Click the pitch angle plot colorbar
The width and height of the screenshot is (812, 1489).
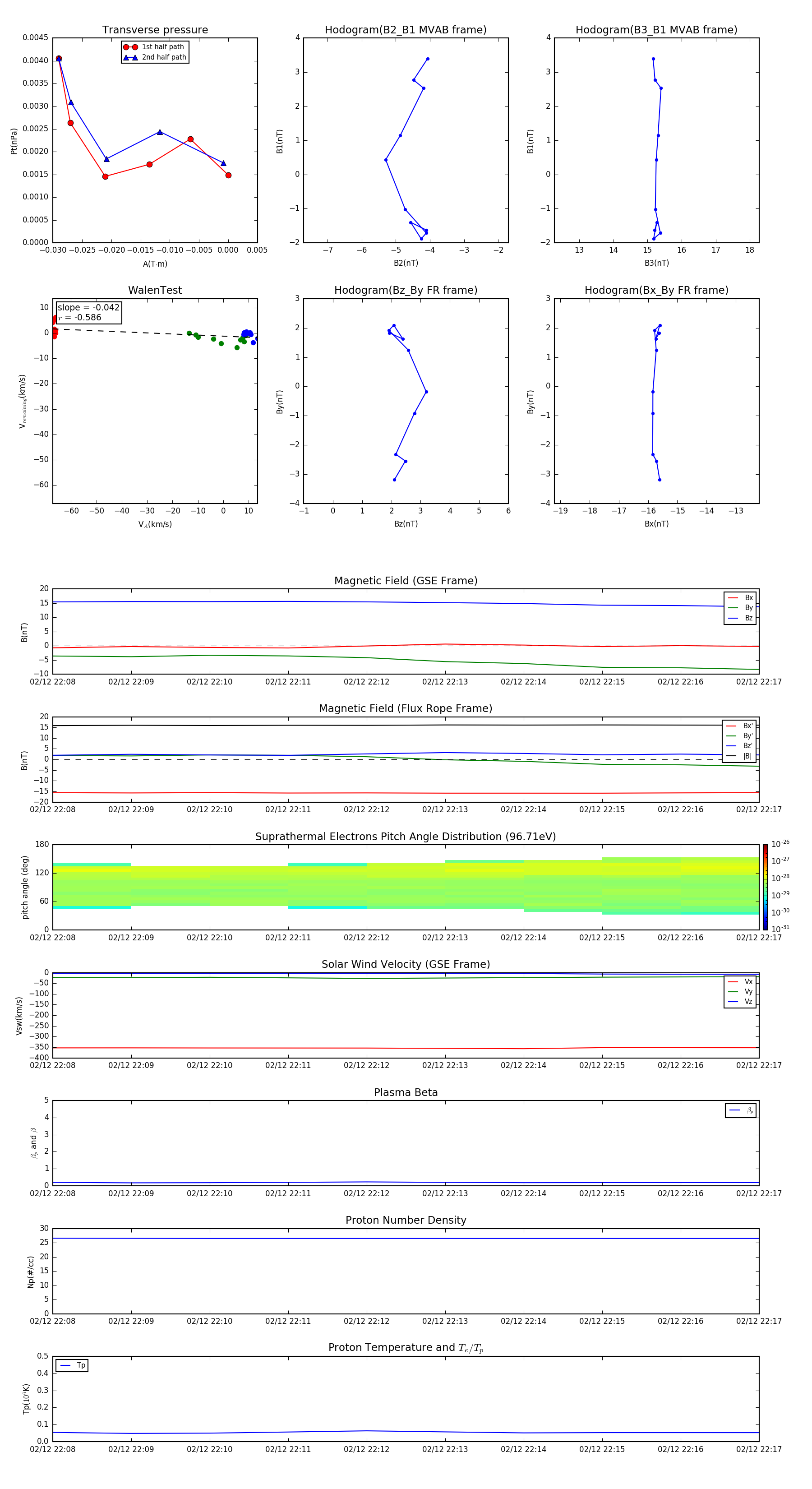[x=765, y=887]
